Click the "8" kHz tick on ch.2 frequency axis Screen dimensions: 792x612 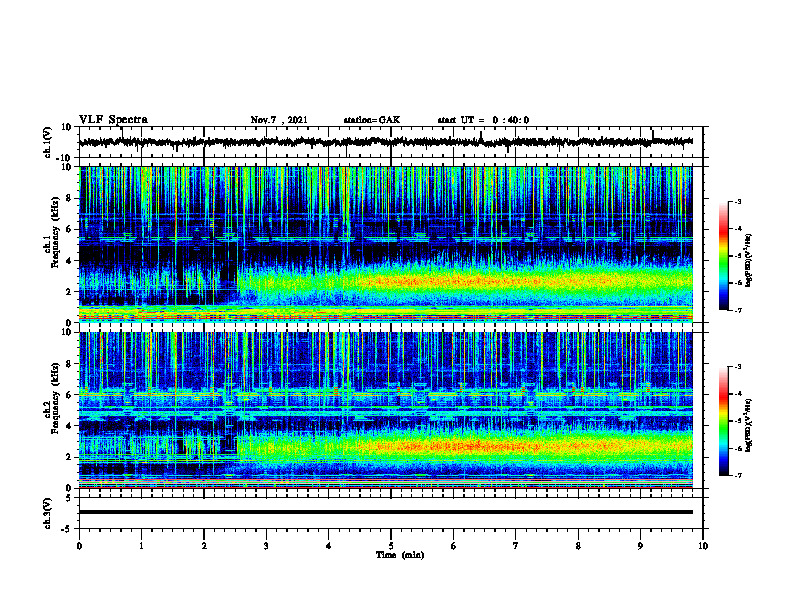[x=70, y=364]
